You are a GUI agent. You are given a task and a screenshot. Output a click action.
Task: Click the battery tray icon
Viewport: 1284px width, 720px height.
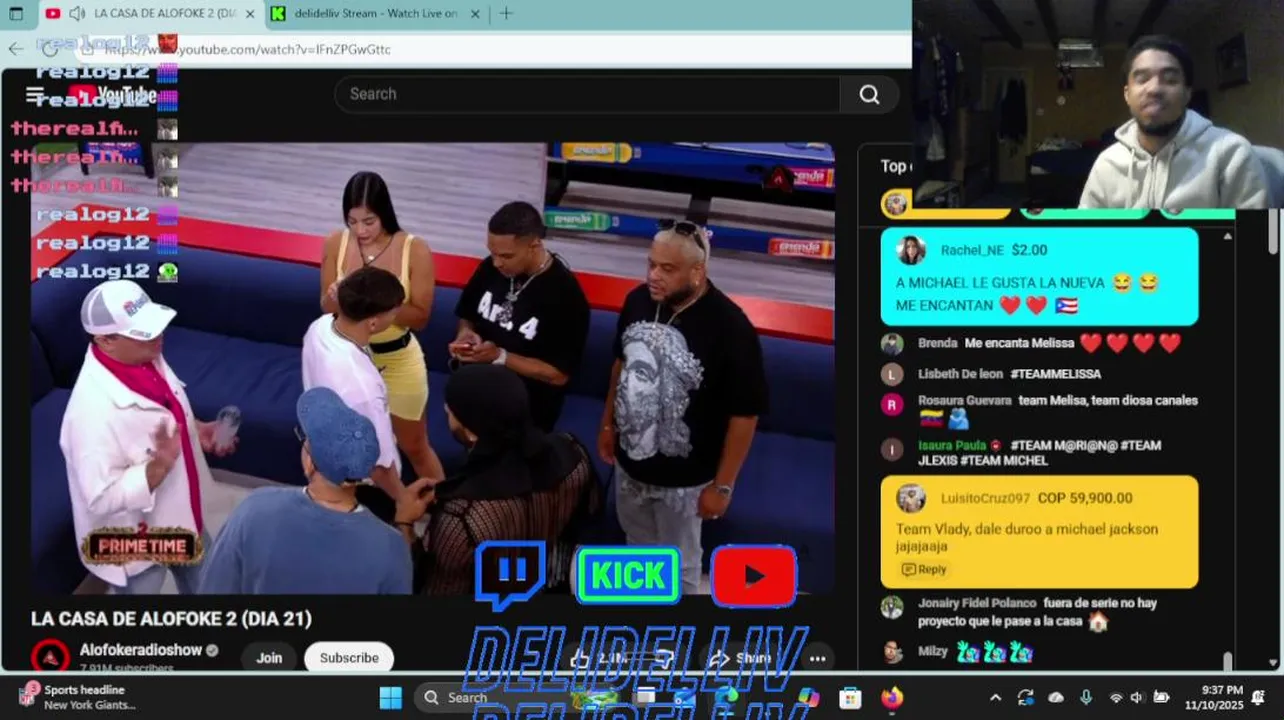click(x=1161, y=697)
